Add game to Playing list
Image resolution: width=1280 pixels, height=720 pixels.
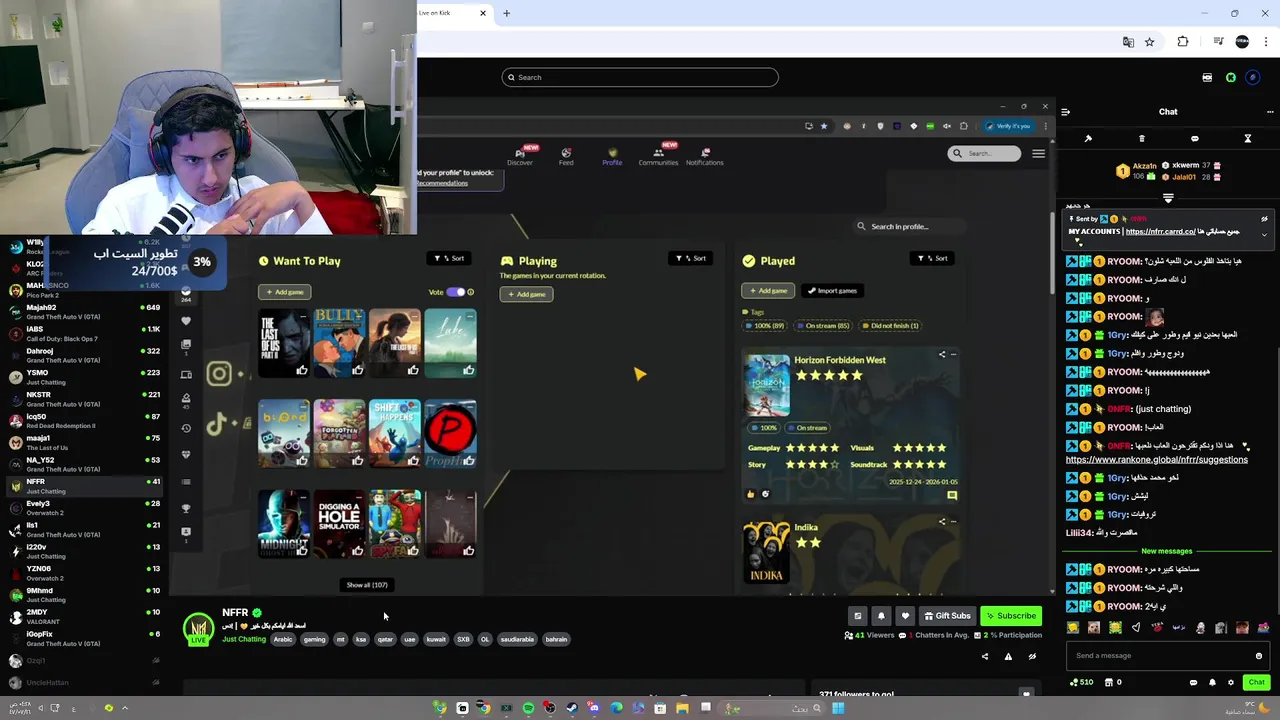[x=527, y=294]
